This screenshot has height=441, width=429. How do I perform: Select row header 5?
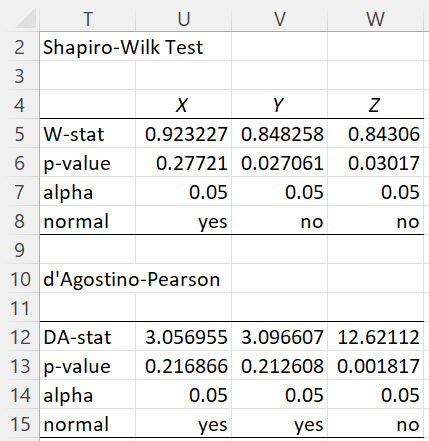19,134
